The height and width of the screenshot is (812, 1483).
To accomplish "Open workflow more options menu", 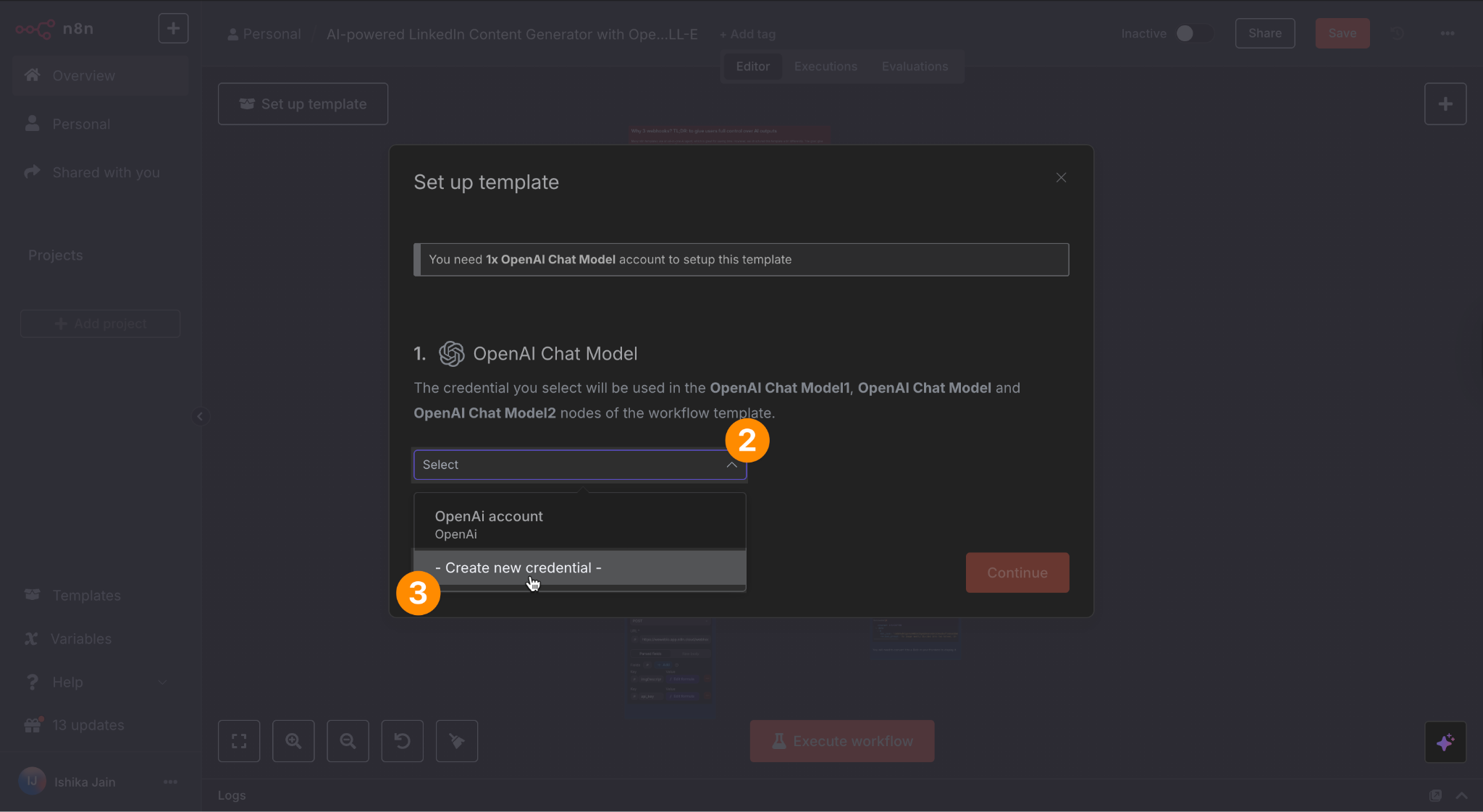I will [x=1448, y=33].
